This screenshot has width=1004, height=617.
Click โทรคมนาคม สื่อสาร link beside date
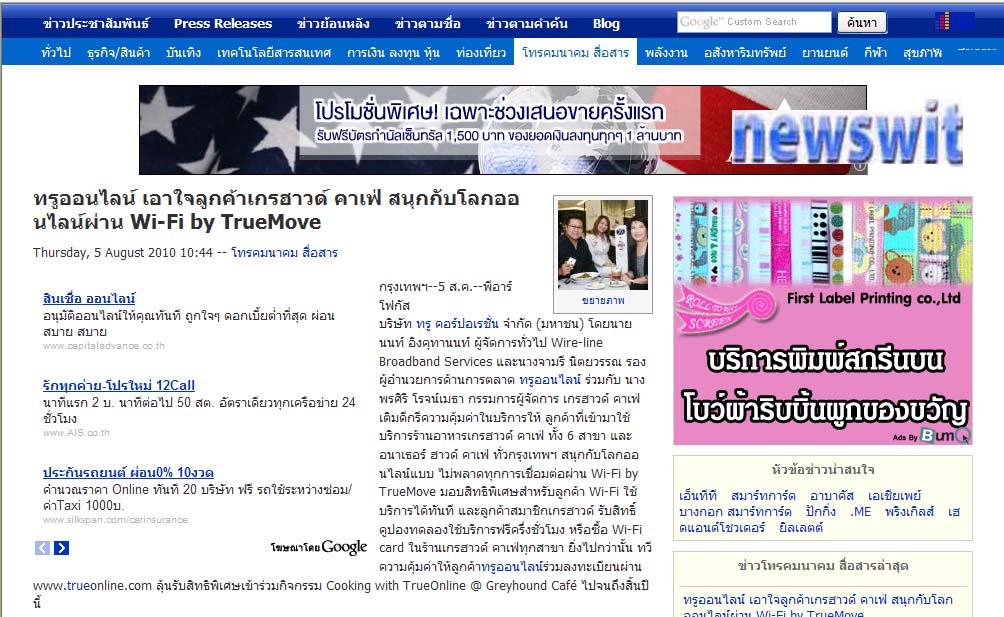[x=284, y=252]
